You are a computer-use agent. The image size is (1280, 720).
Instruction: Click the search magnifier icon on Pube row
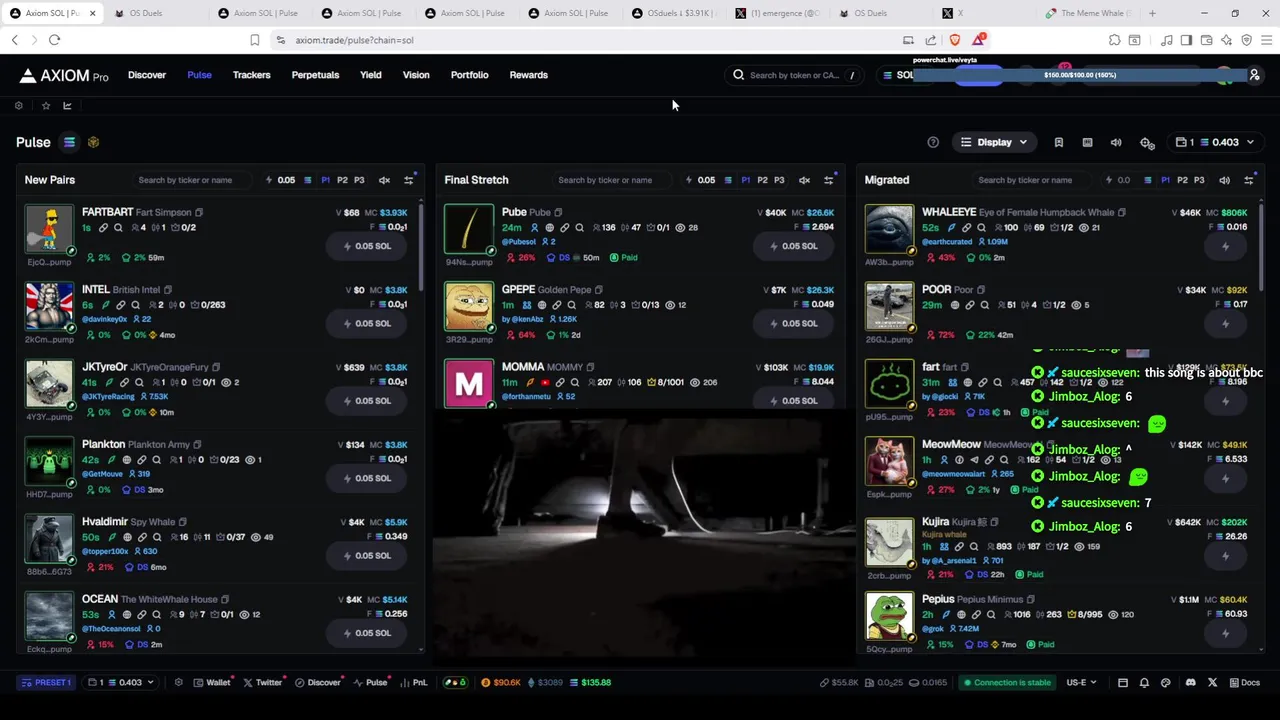579,227
